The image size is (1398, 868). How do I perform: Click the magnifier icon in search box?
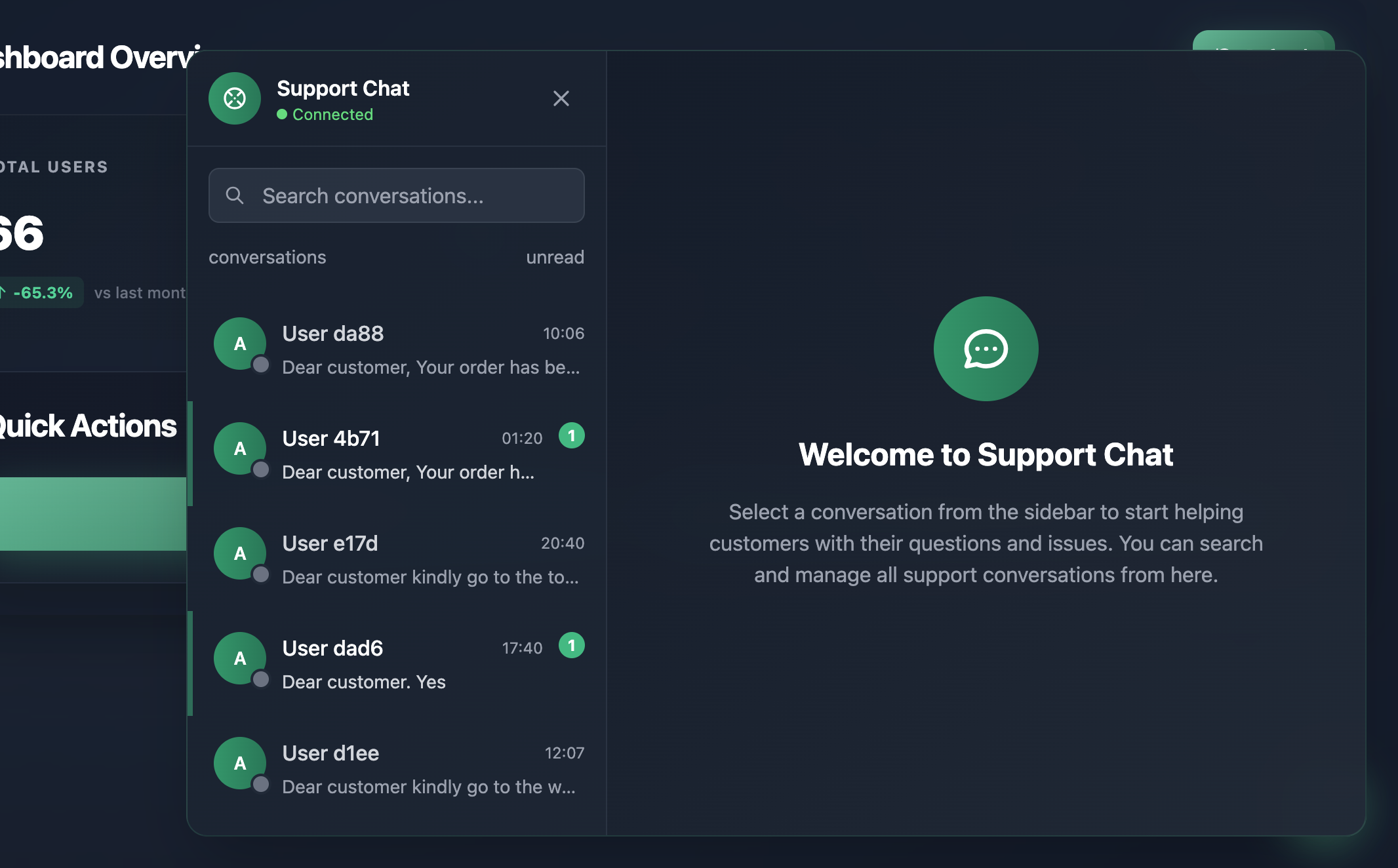[x=235, y=195]
